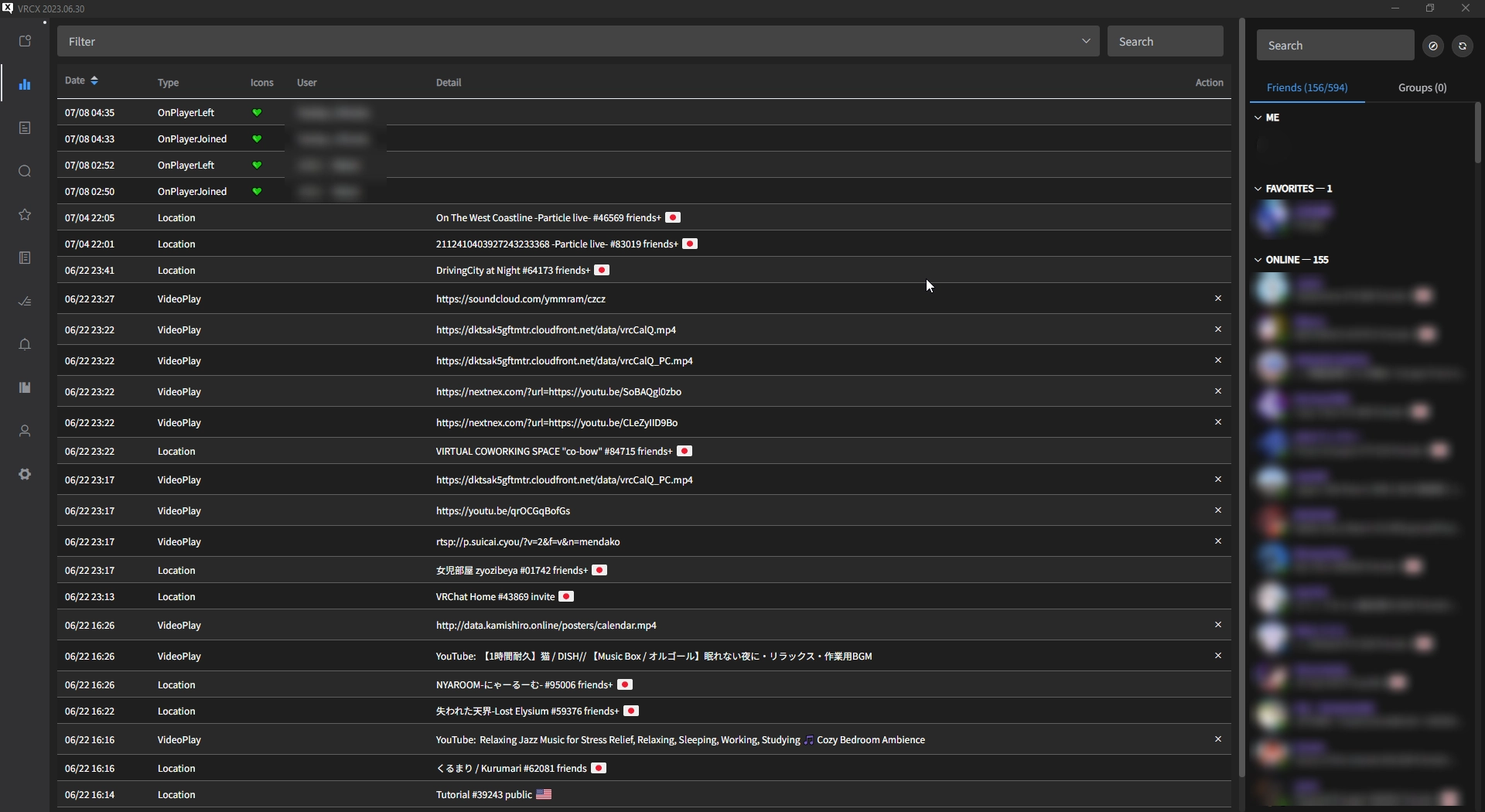Viewport: 1485px width, 812px height.
Task: Open the Profile person sidebar icon
Action: (25, 431)
